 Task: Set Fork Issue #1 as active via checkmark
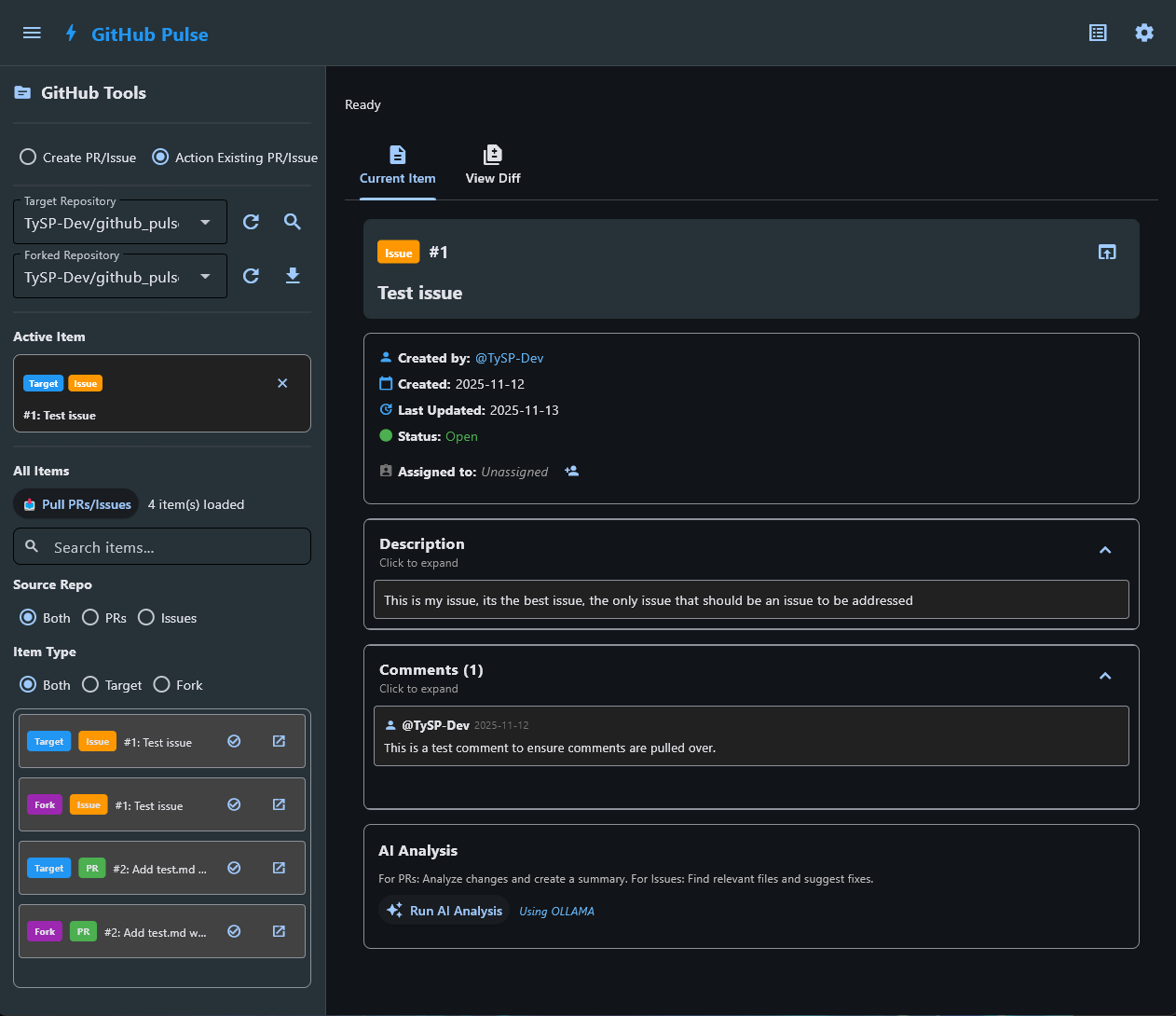[x=235, y=804]
